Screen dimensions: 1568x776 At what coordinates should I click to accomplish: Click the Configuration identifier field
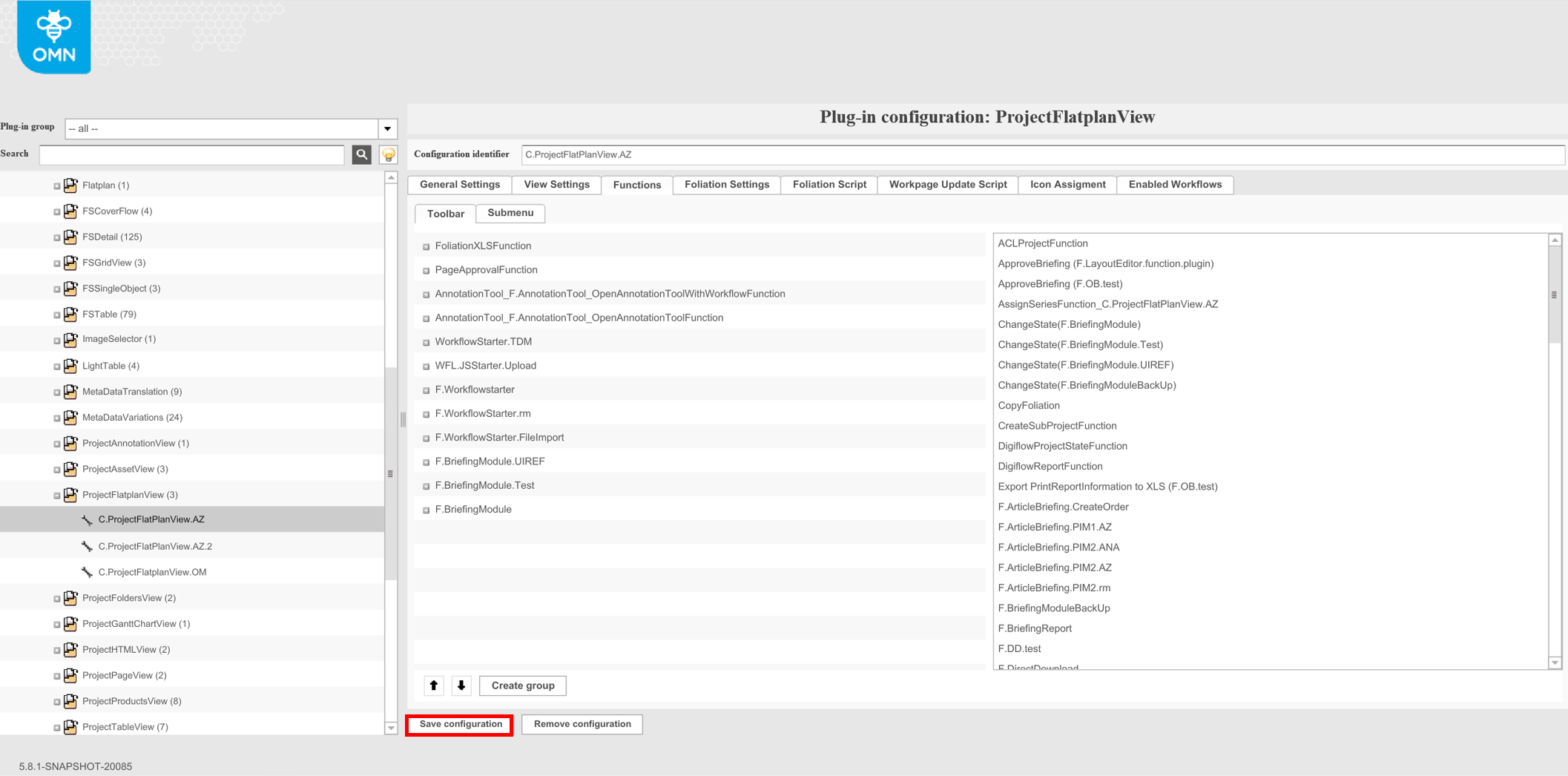coord(1043,154)
